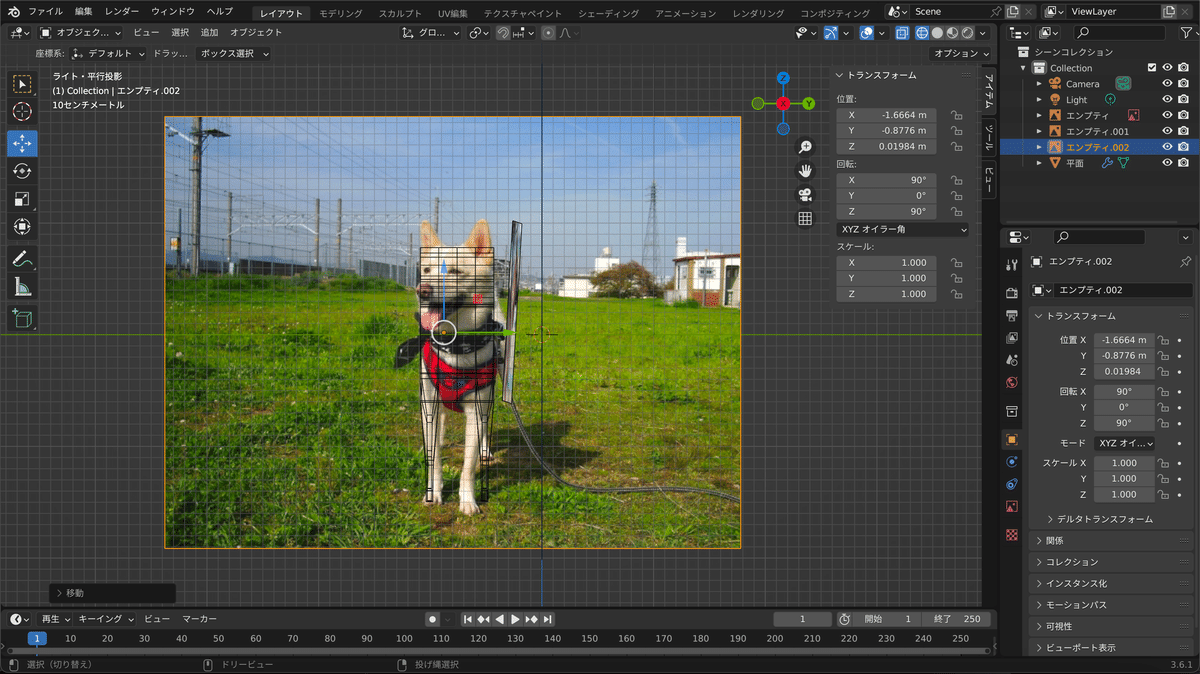Choose the Rotate tool
This screenshot has height=674, width=1200.
click(22, 171)
